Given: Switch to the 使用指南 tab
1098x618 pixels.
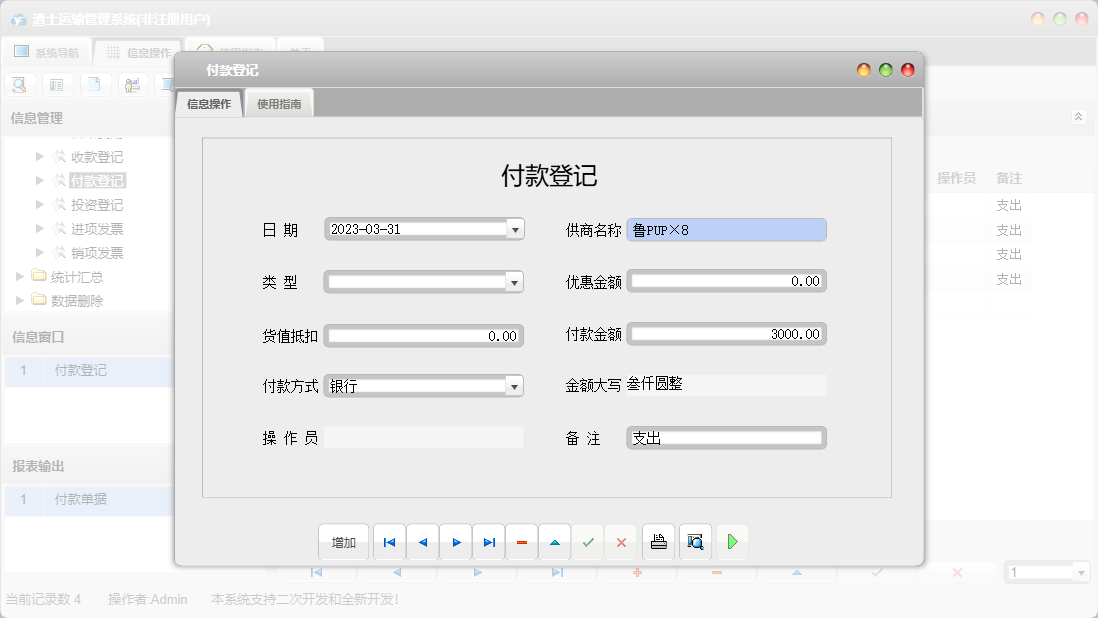Looking at the screenshot, I should point(278,102).
